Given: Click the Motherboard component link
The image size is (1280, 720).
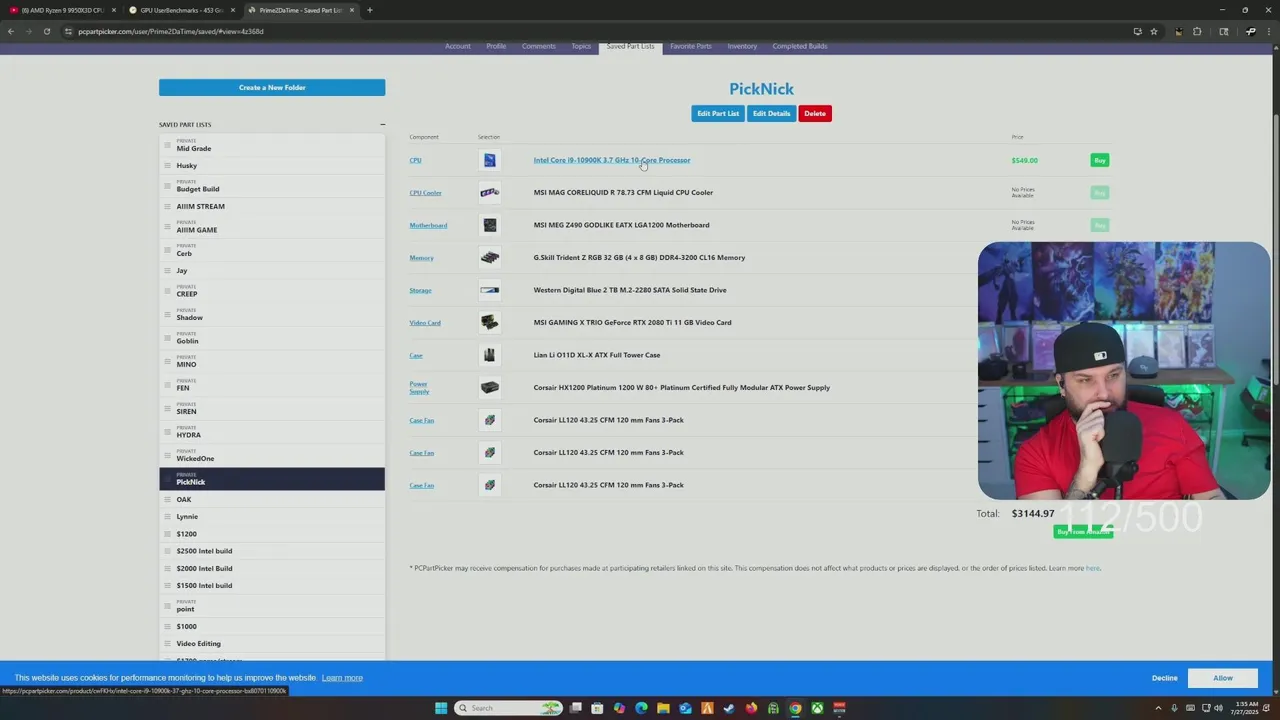Looking at the screenshot, I should (x=428, y=225).
